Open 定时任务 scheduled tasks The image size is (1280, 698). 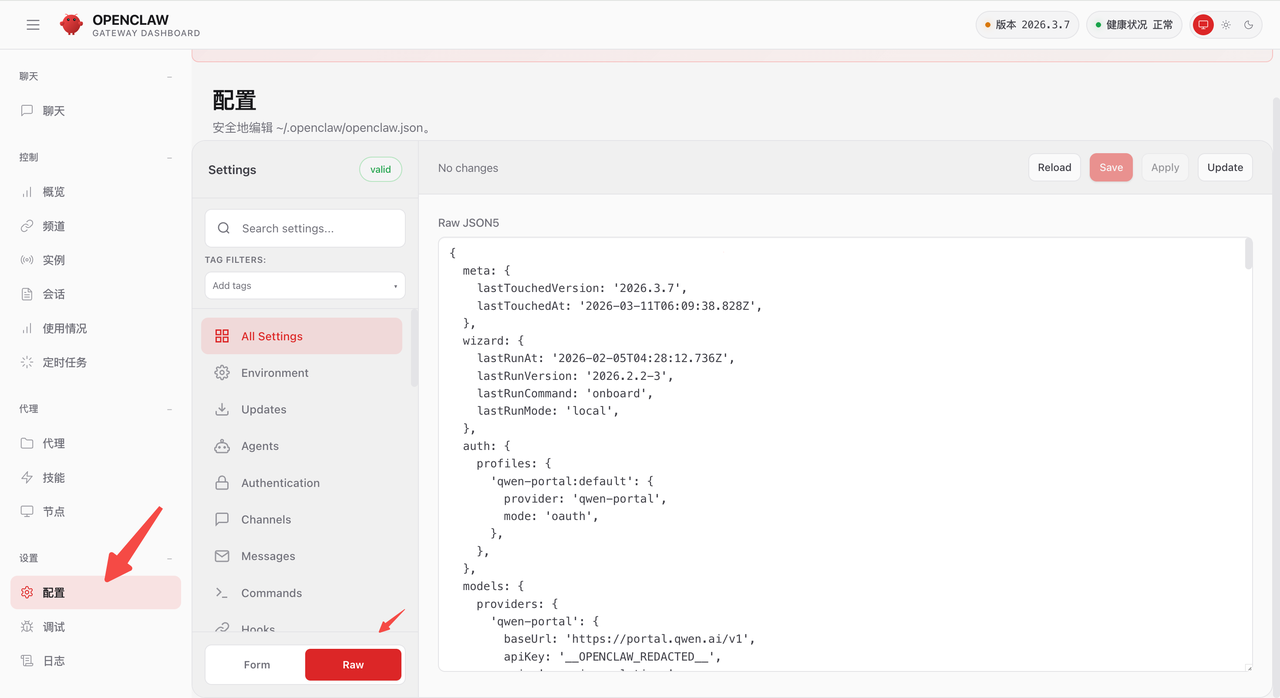coord(64,362)
